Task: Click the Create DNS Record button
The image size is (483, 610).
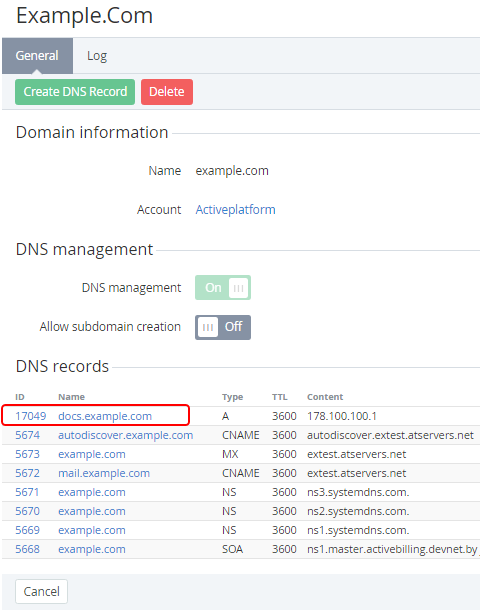Action: (75, 92)
